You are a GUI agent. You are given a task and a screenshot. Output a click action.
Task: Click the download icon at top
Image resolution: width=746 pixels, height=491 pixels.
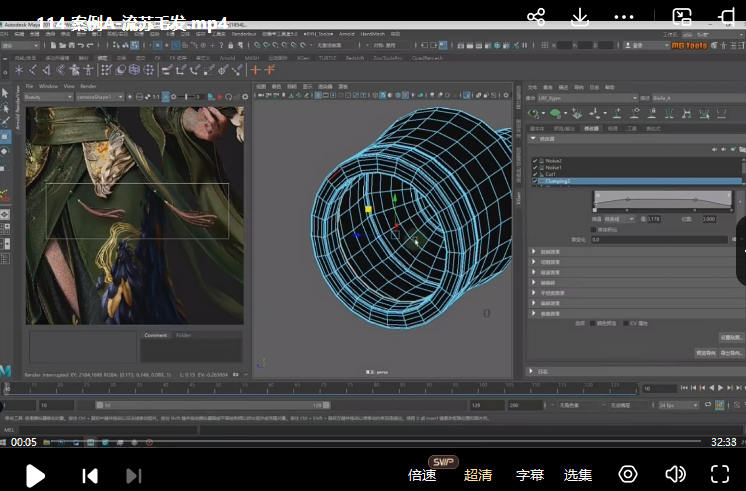click(580, 17)
